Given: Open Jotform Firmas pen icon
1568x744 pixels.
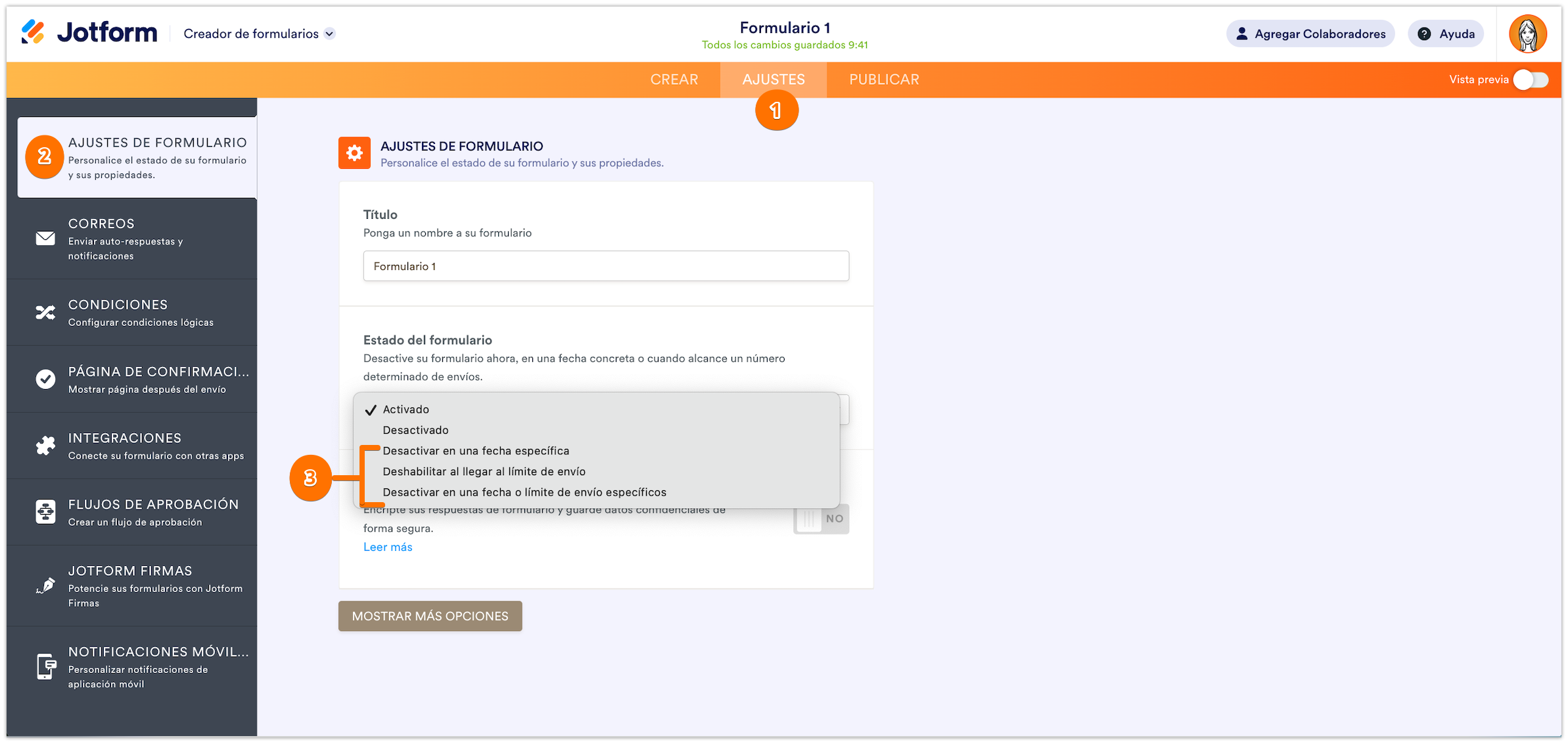Looking at the screenshot, I should [45, 586].
